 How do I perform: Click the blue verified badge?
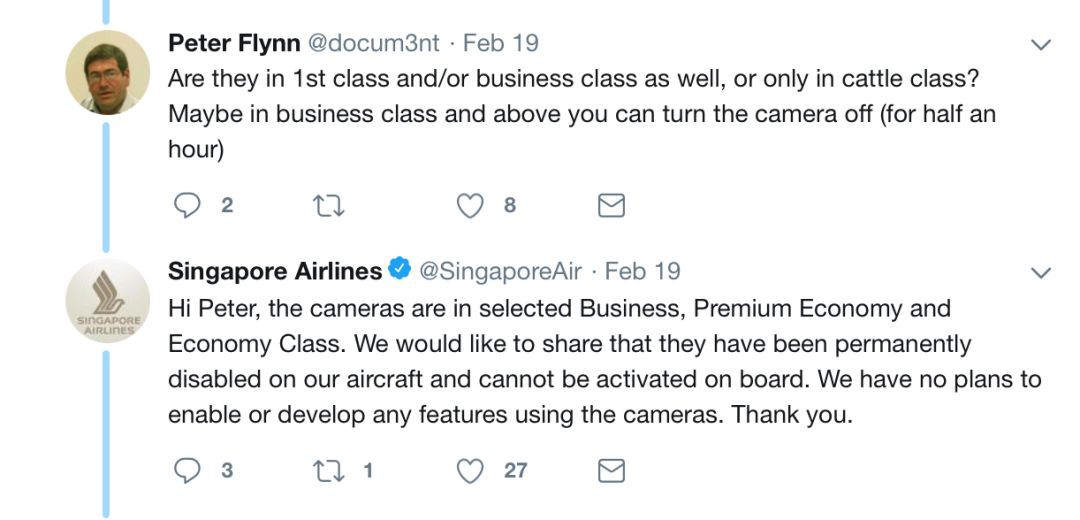400,270
